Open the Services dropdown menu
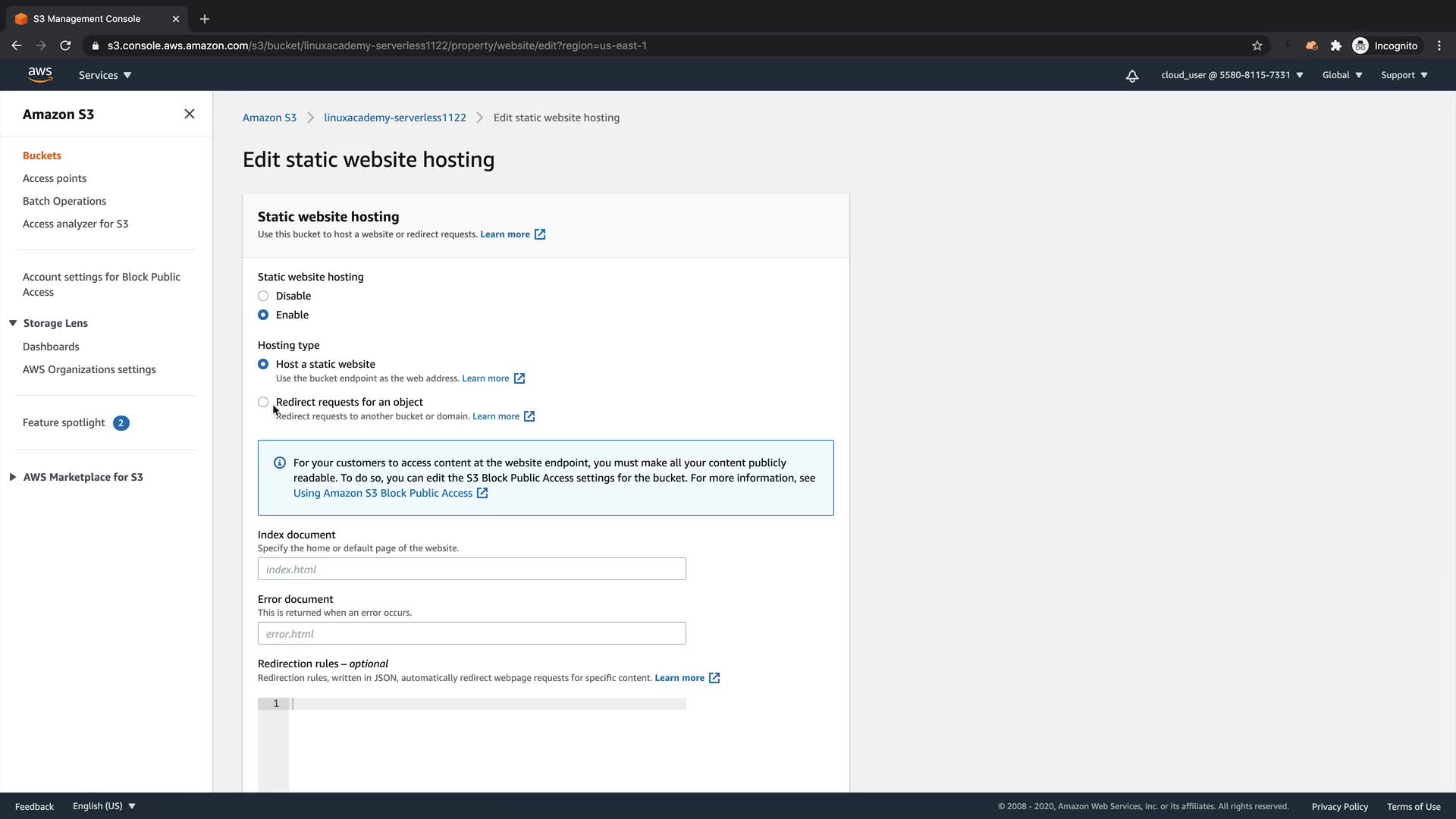Viewport: 1456px width, 819px height. [105, 75]
